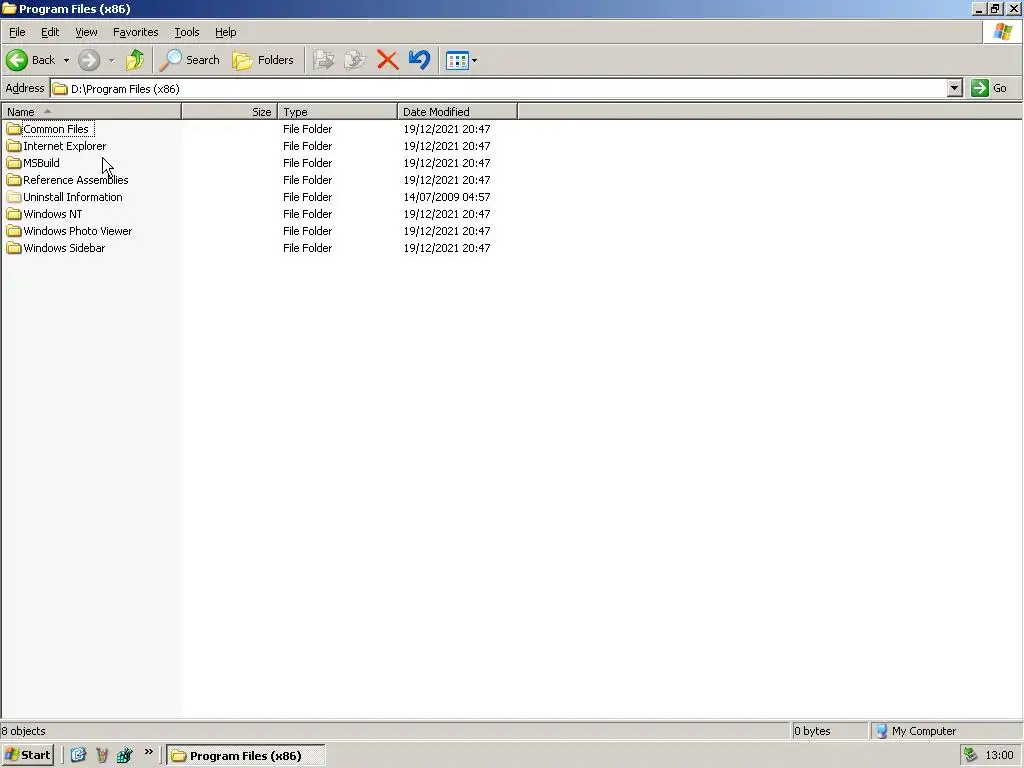The height and width of the screenshot is (768, 1024).
Task: Click the Move To toolbar icon
Action: coord(323,60)
